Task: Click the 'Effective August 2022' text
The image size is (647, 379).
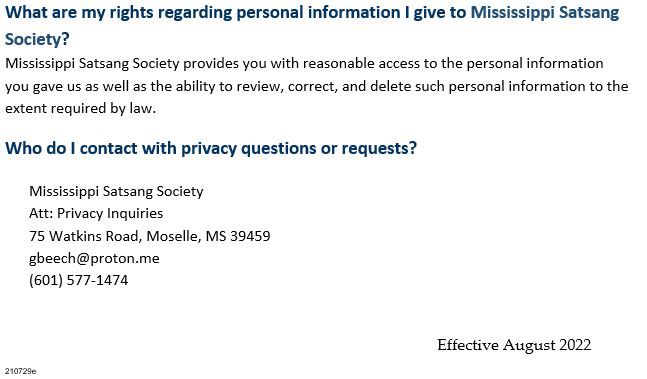Action: (x=514, y=345)
